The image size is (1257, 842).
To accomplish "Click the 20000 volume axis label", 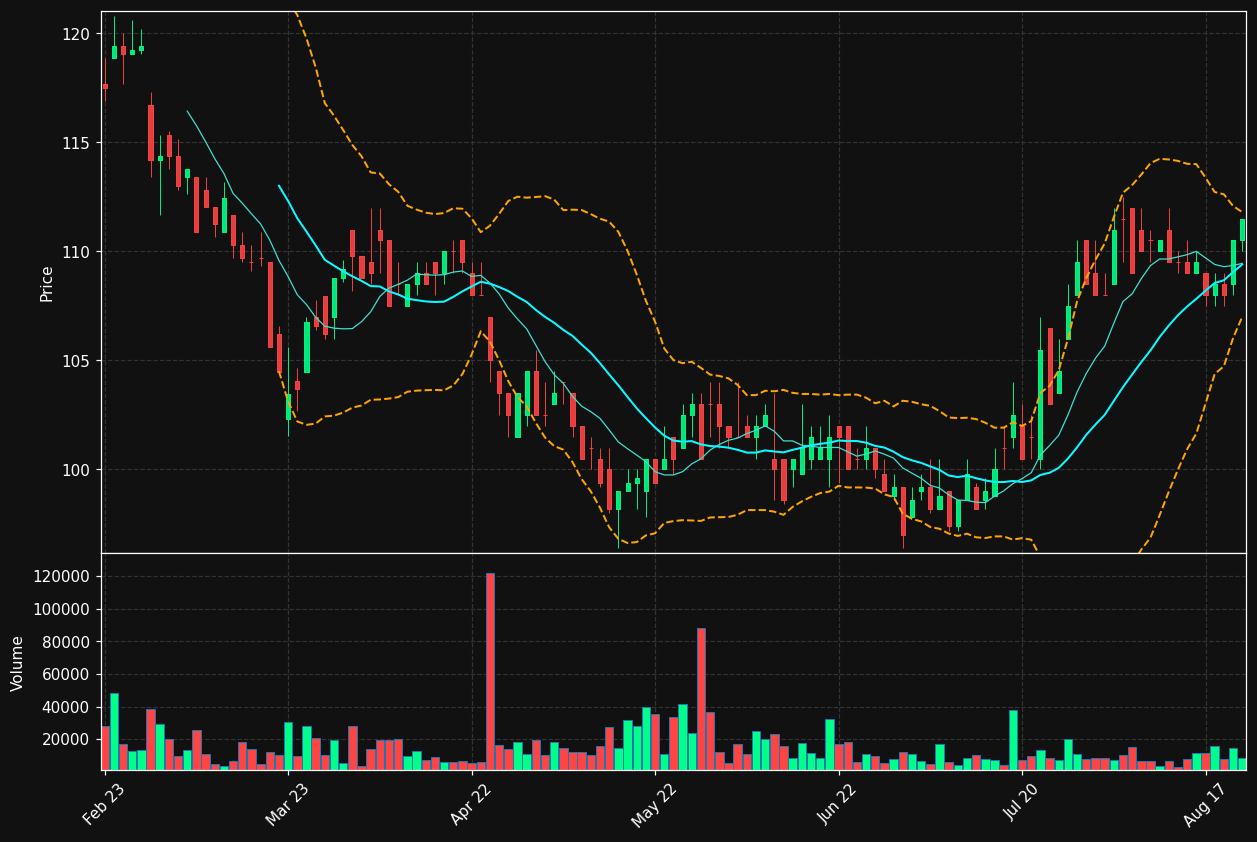I will click(67, 740).
